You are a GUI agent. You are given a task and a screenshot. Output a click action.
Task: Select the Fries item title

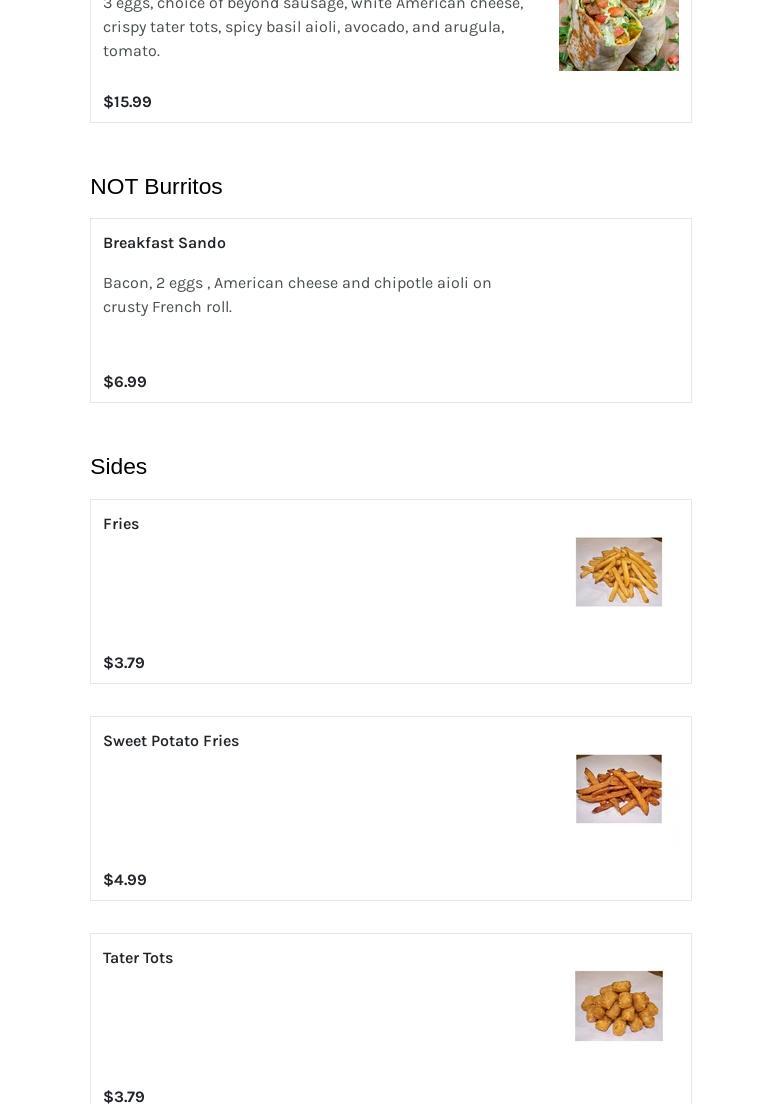coord(121,524)
